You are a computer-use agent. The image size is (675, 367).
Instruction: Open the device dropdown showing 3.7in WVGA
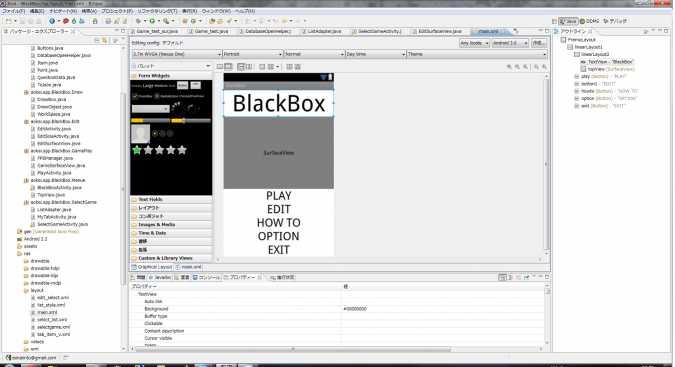[x=176, y=54]
